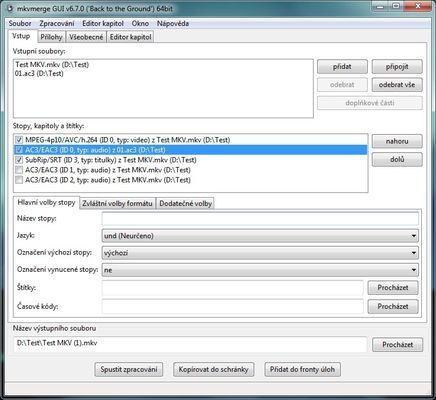Move track up with nahoru button
Viewport: 436px width, 400px height.
pos(397,141)
